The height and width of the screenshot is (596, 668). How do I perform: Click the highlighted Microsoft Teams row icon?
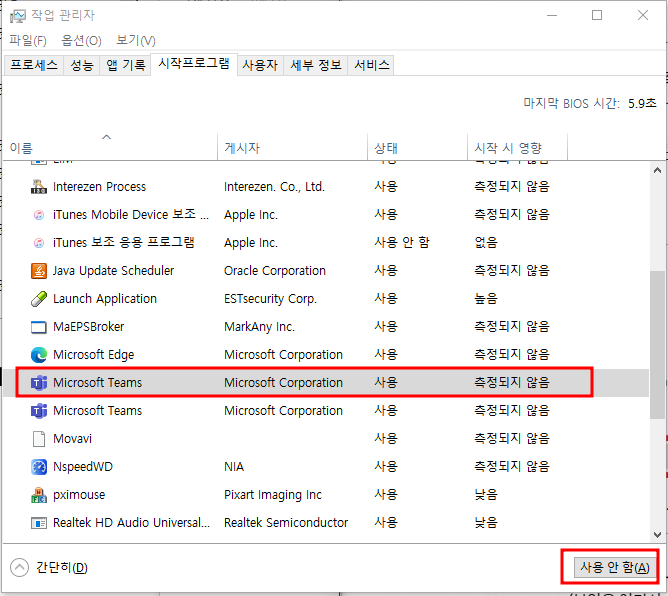pos(39,383)
